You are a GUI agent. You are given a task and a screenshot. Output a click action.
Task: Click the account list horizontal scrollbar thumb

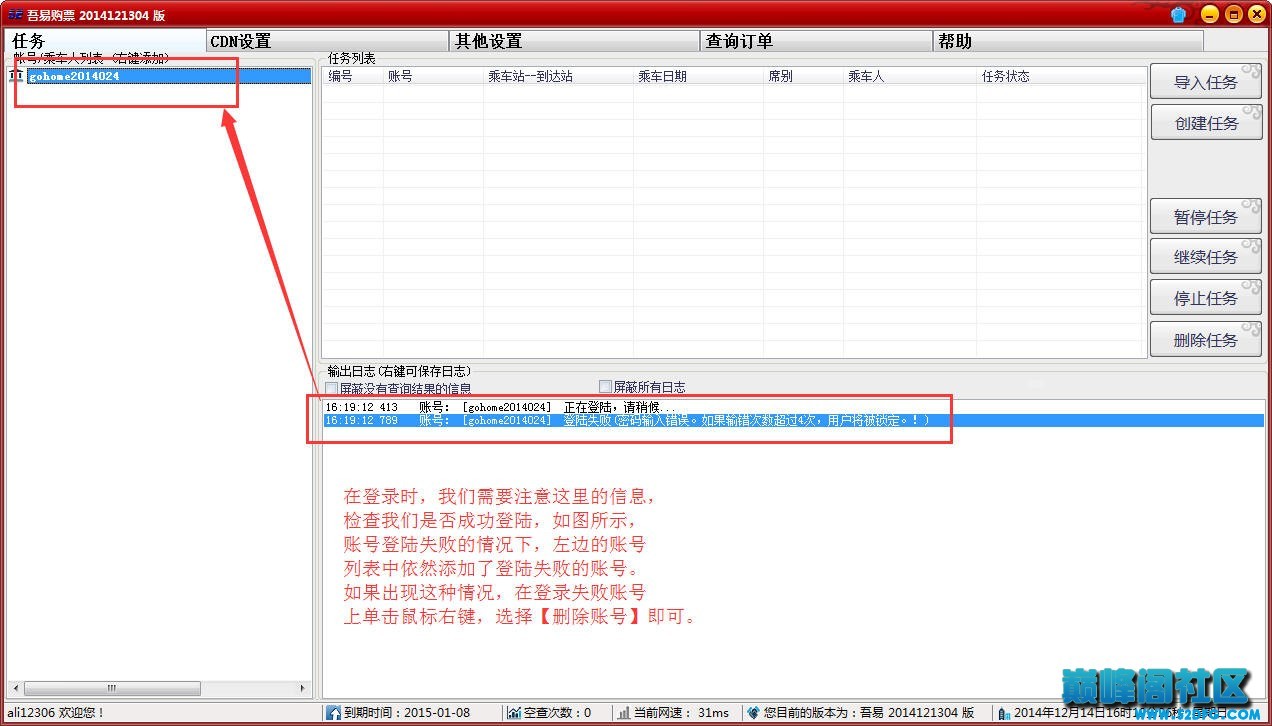112,689
